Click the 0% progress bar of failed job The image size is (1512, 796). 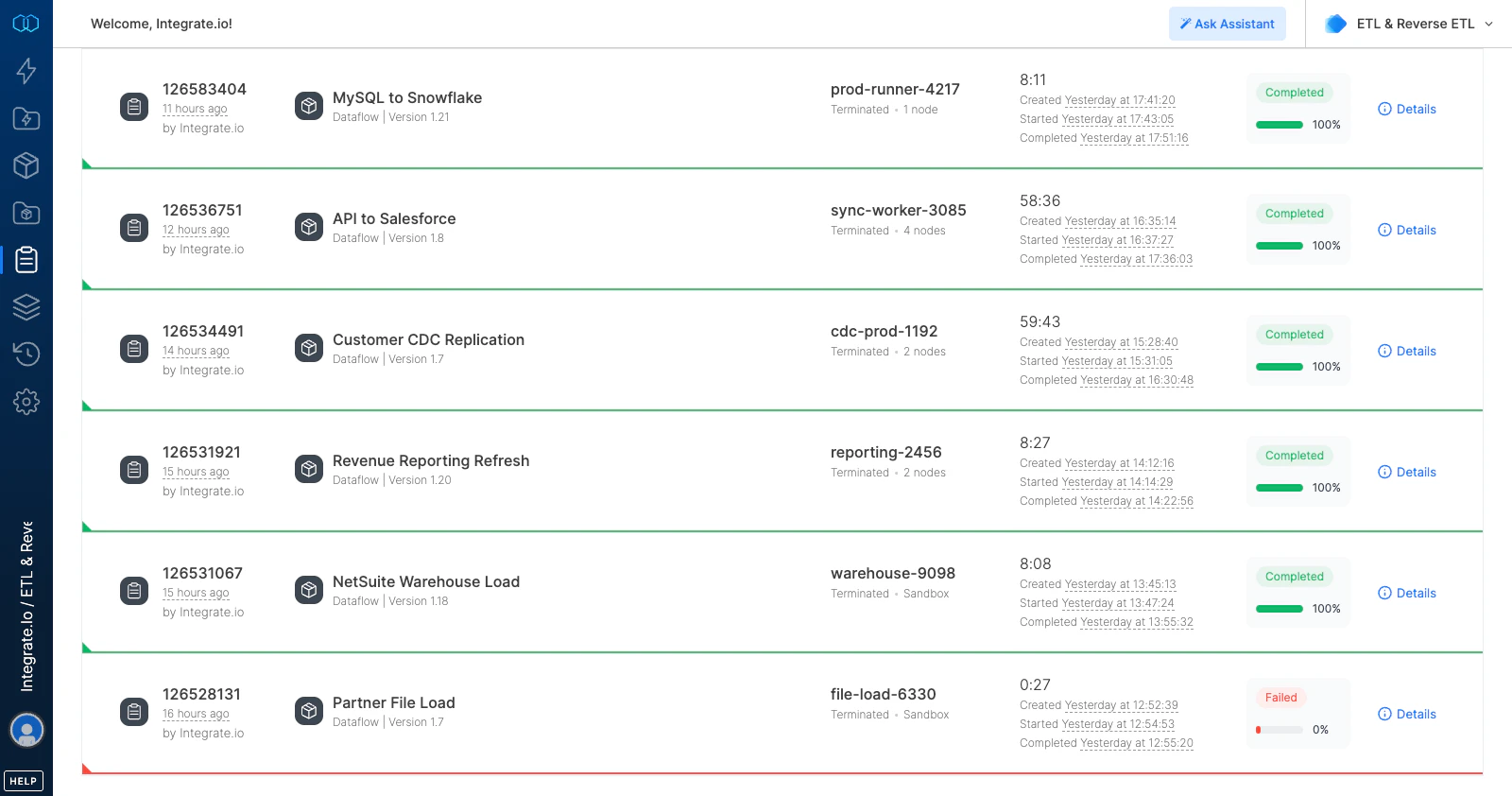[x=1280, y=730]
